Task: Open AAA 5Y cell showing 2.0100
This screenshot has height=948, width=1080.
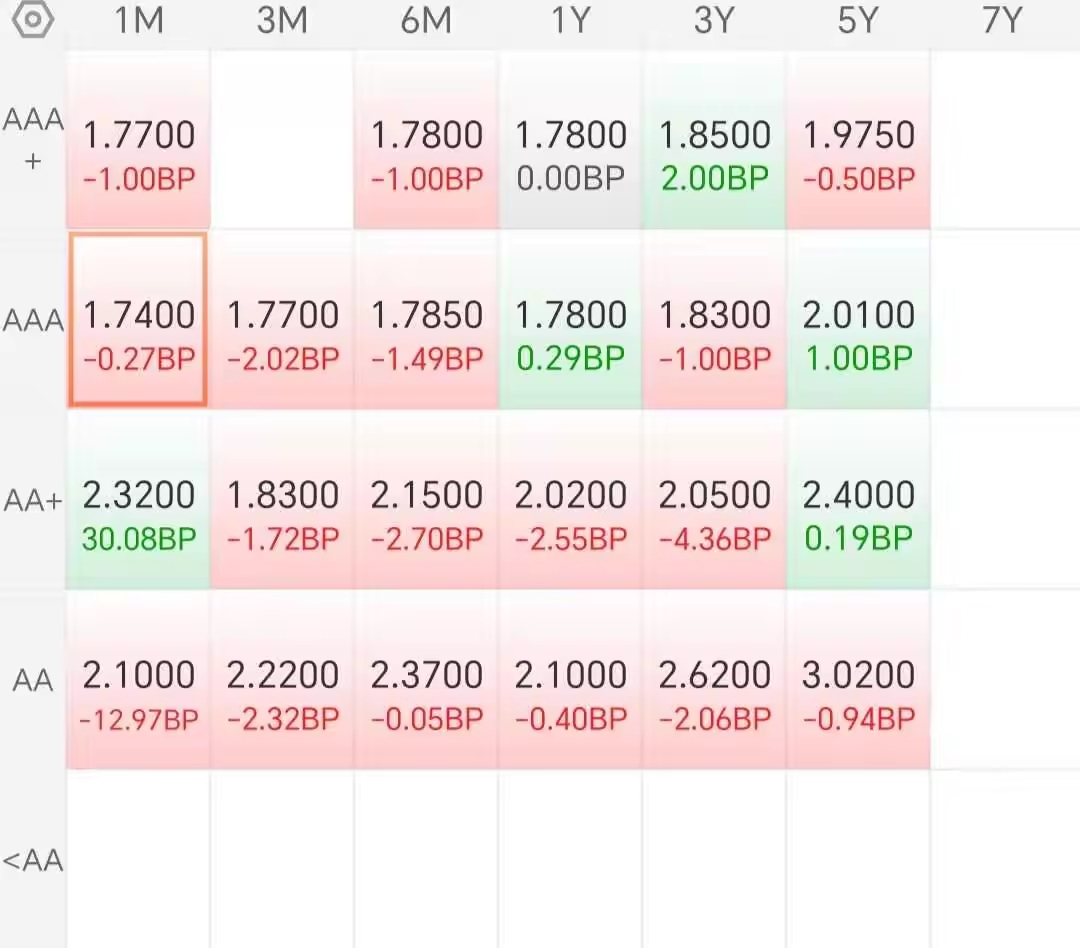Action: point(858,320)
